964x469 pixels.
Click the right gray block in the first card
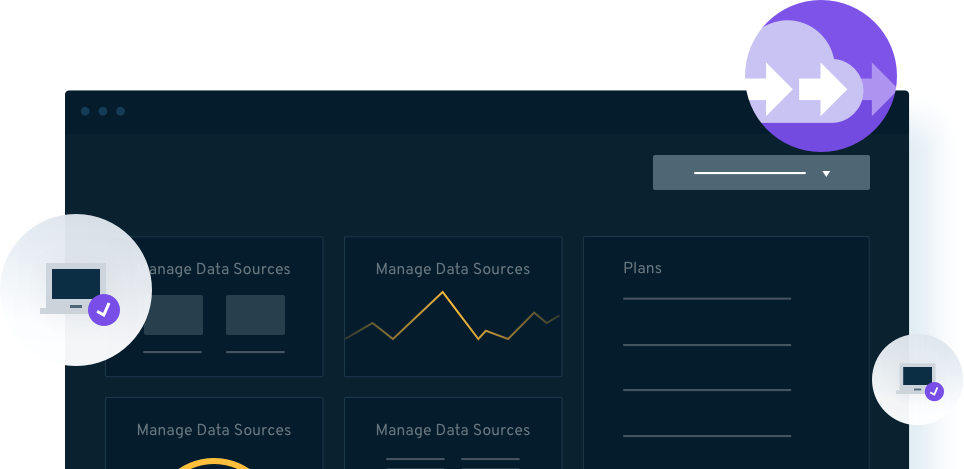pos(255,315)
